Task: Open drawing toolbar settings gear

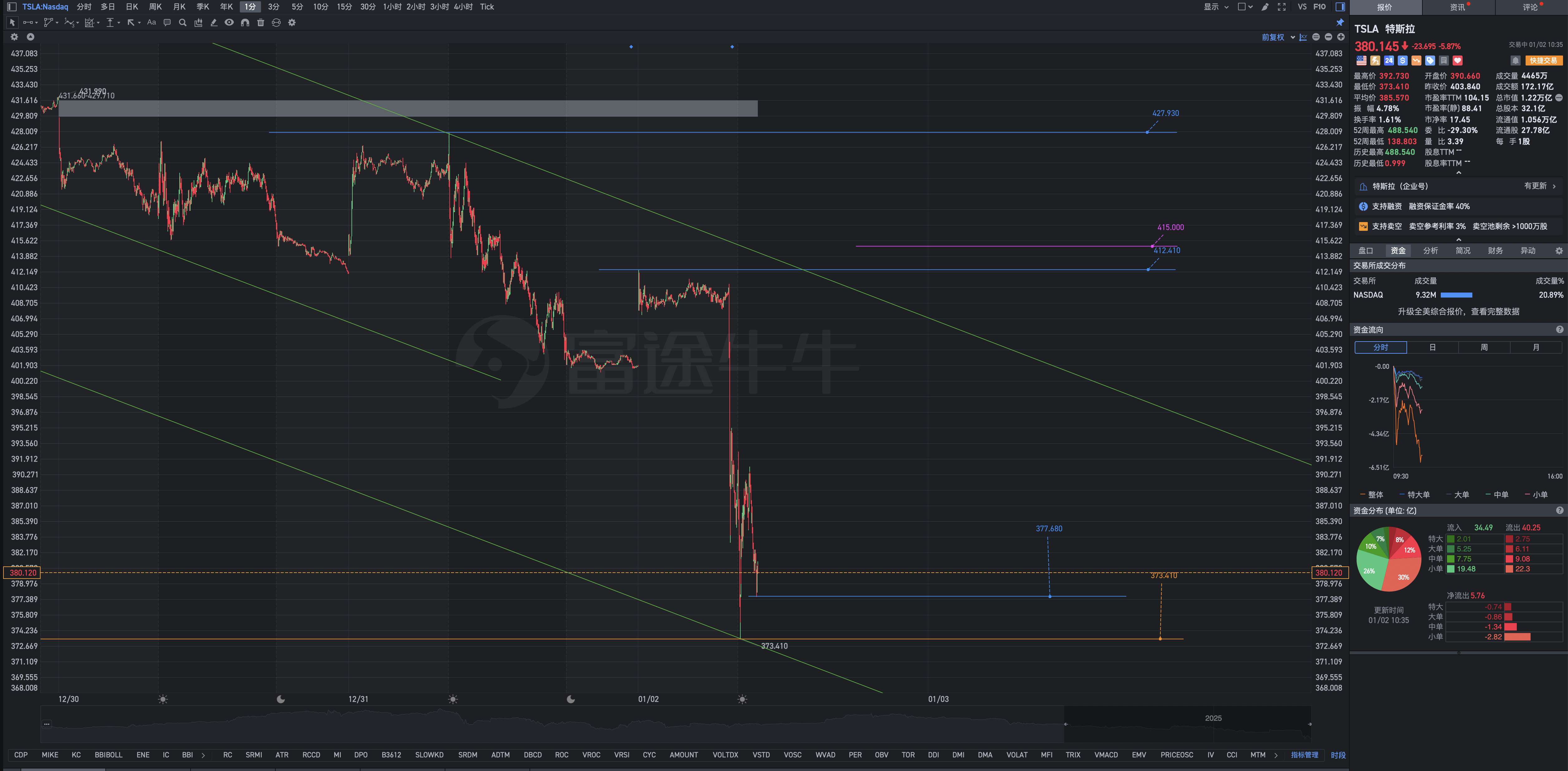Action: click(292, 22)
